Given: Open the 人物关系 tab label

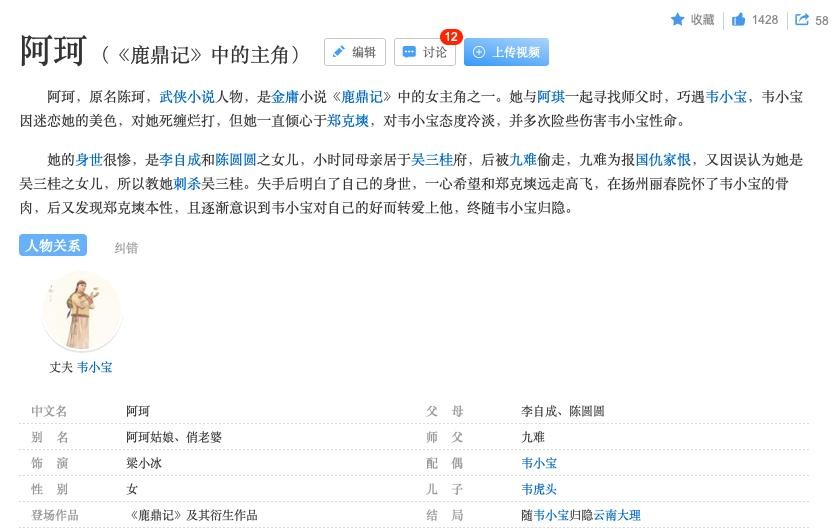Looking at the screenshot, I should 53,245.
